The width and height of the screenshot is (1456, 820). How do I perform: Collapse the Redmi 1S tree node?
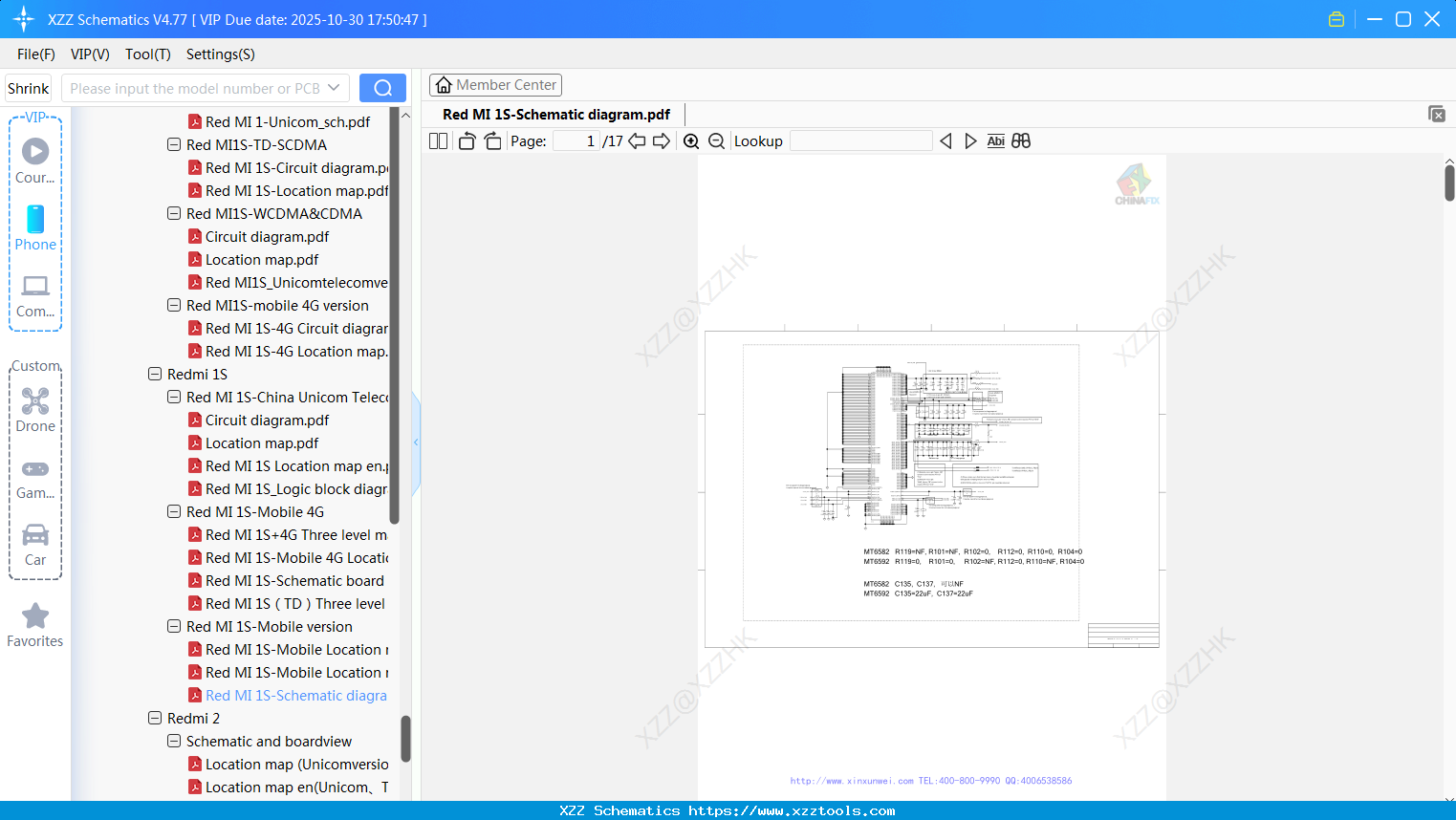point(155,374)
